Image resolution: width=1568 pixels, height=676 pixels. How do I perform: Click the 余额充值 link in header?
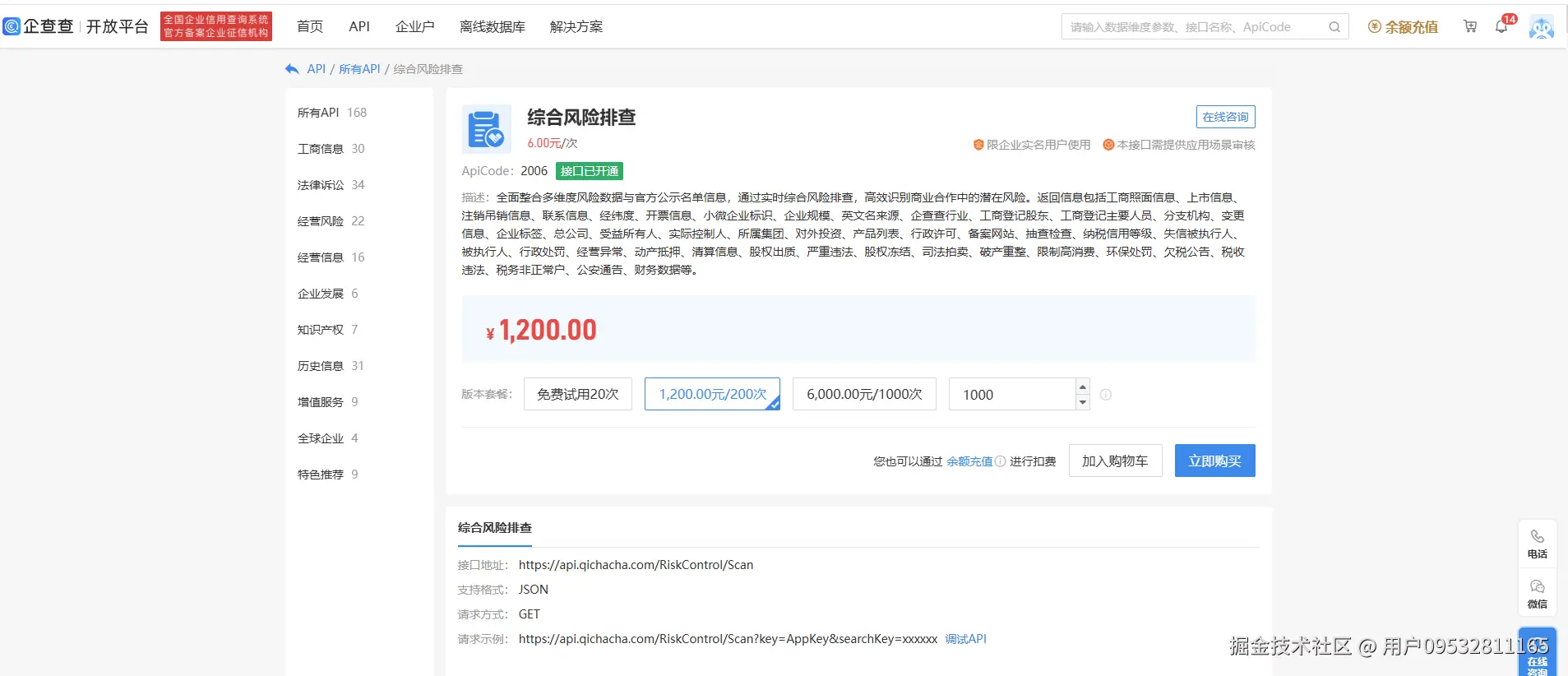1411,27
